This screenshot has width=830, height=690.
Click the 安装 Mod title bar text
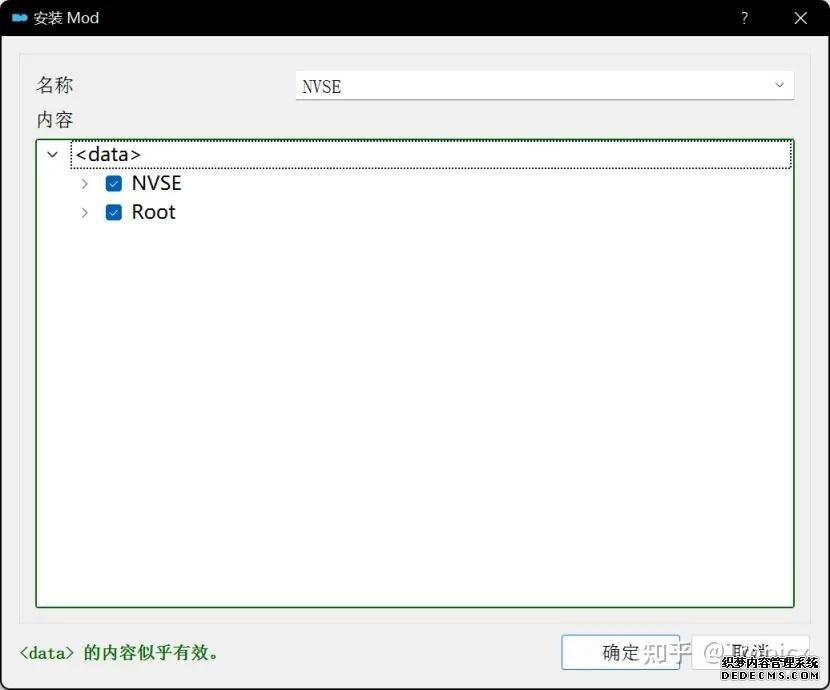[66, 18]
